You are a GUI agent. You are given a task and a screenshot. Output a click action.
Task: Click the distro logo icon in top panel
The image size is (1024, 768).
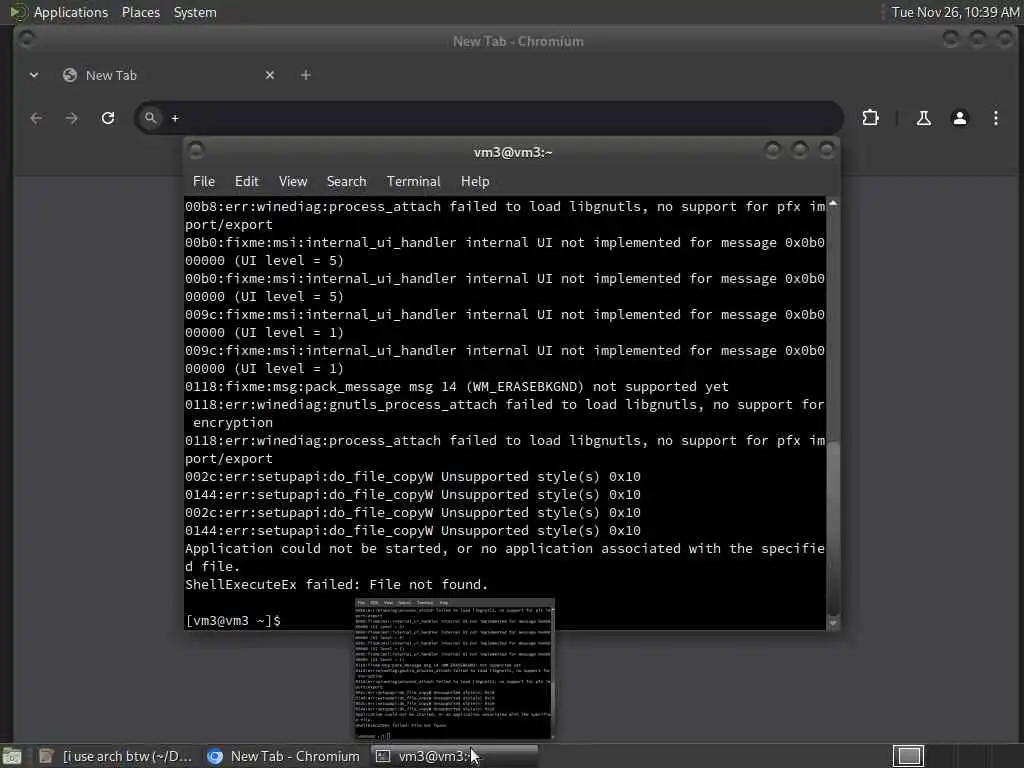click(18, 12)
